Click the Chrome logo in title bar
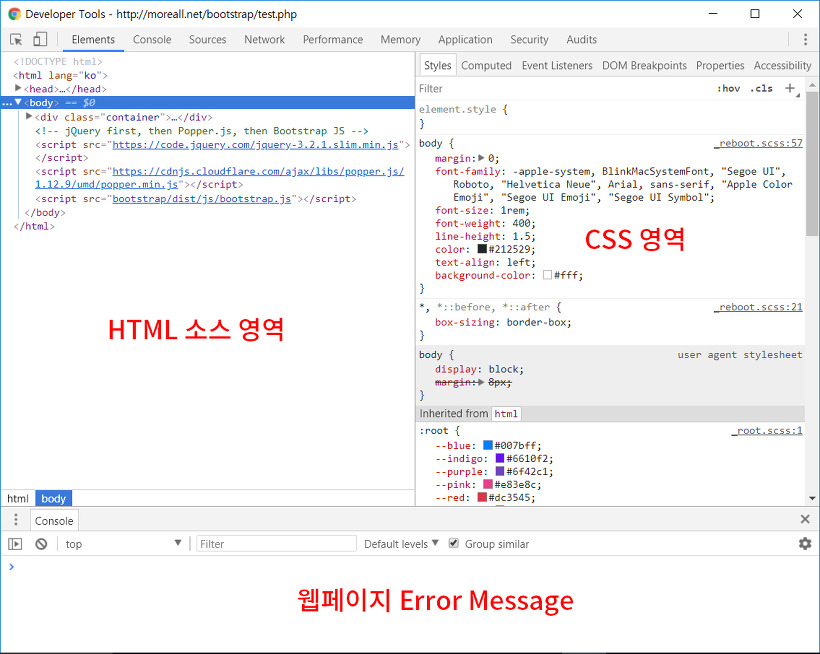Viewport: 820px width, 654px height. coord(14,14)
